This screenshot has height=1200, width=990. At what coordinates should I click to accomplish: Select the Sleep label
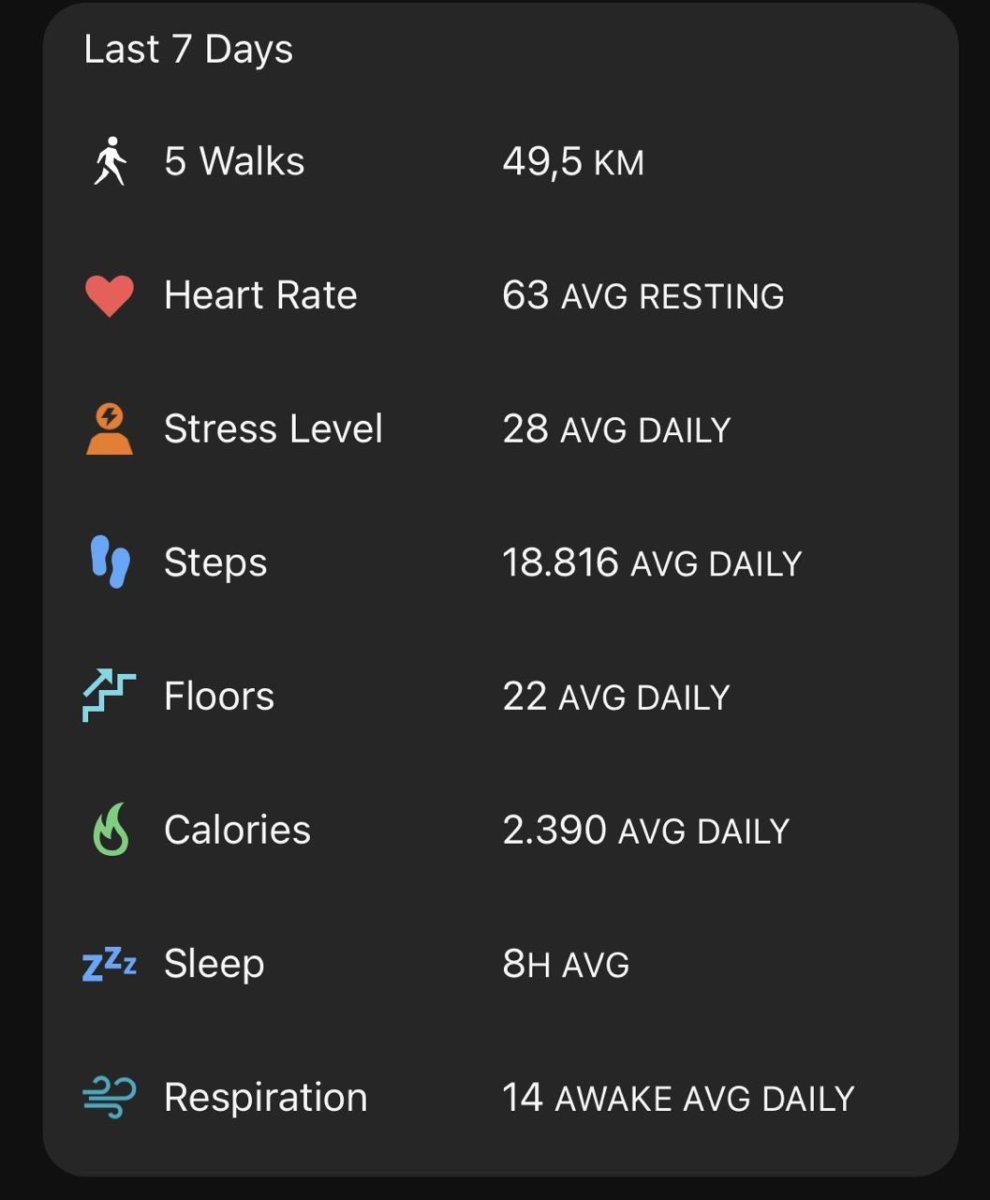(214, 964)
